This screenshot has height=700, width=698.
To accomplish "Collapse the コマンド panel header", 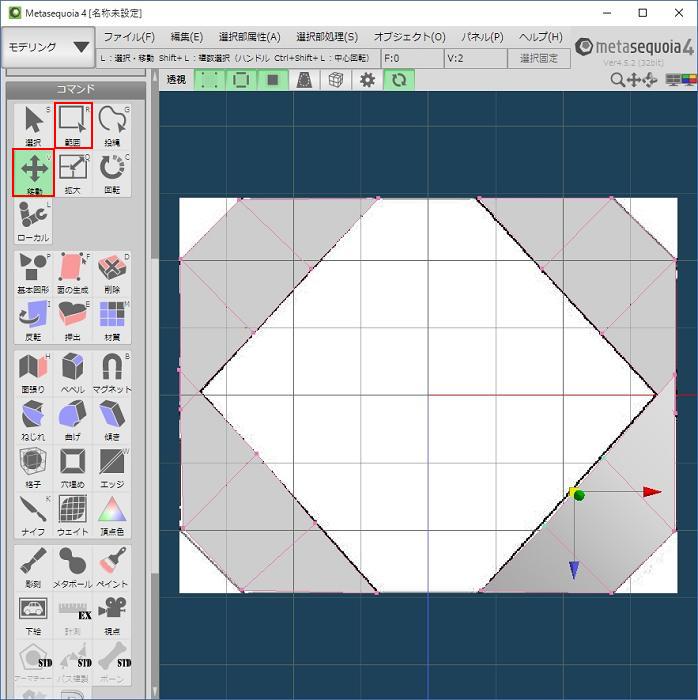I will tap(76, 90).
